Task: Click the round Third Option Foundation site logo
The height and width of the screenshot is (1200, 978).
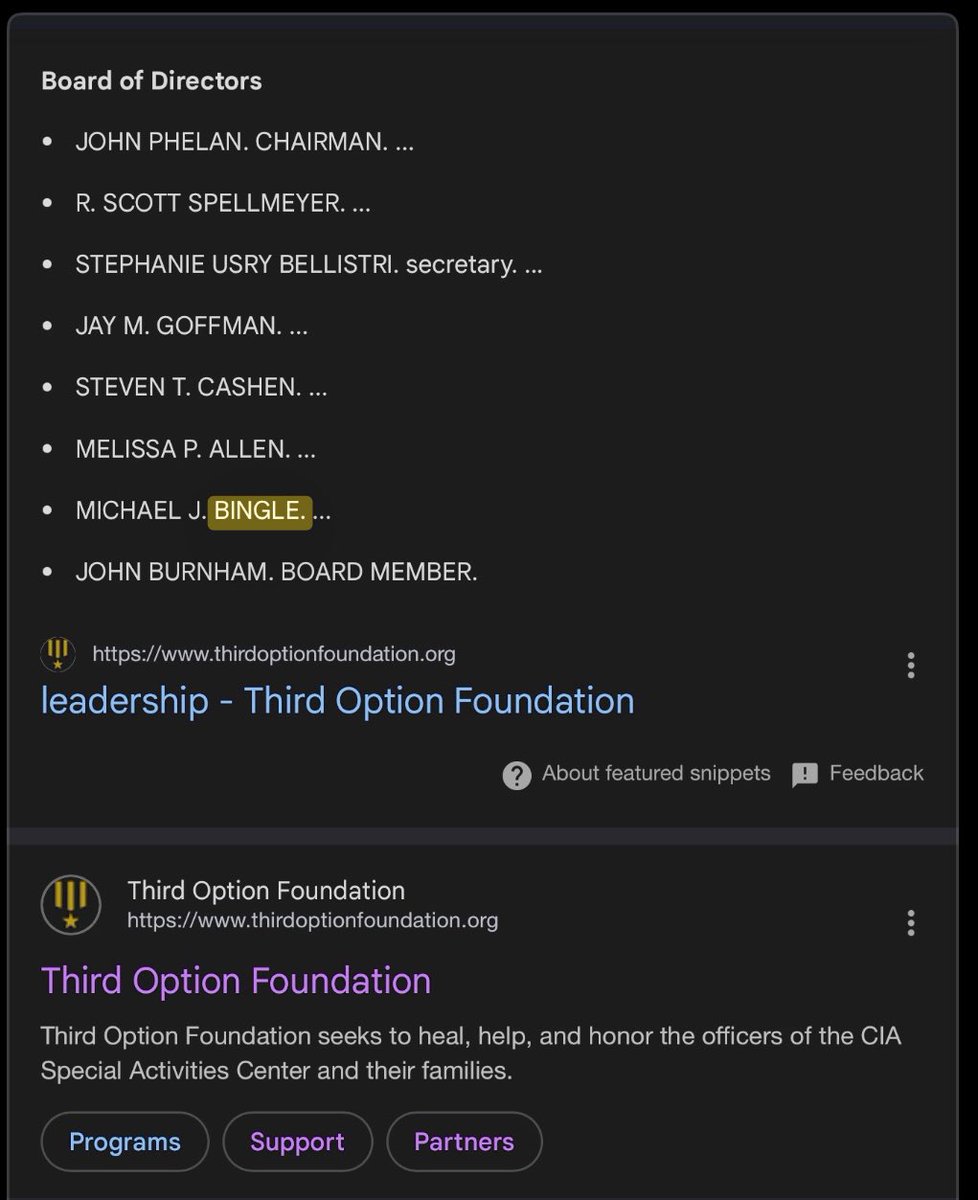Action: point(71,904)
